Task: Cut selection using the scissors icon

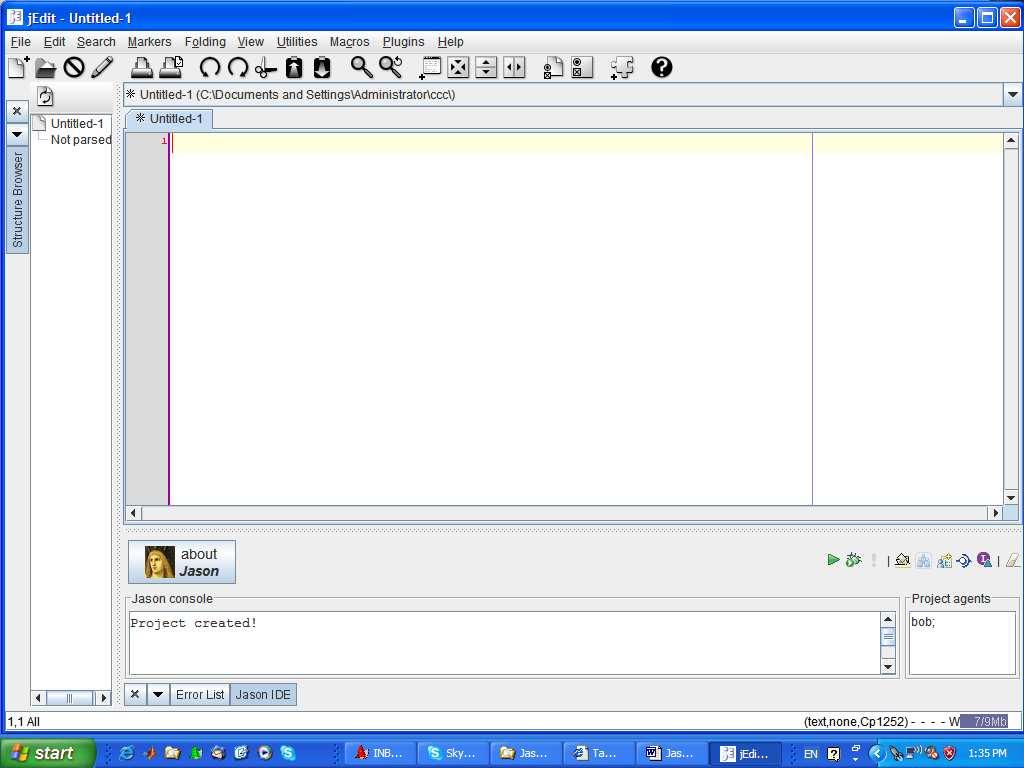Action: (266, 67)
